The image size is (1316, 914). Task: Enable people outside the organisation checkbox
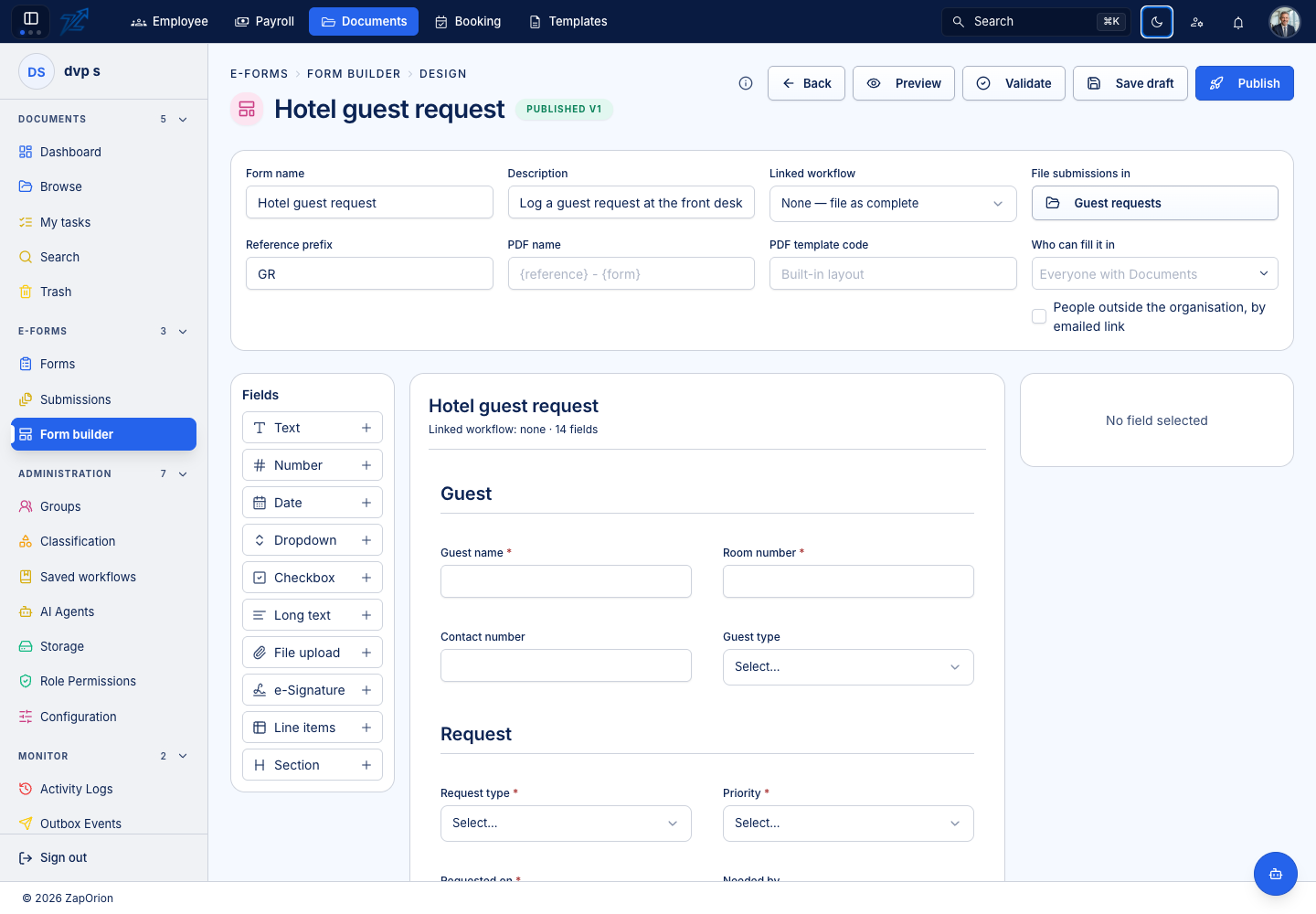coord(1039,316)
